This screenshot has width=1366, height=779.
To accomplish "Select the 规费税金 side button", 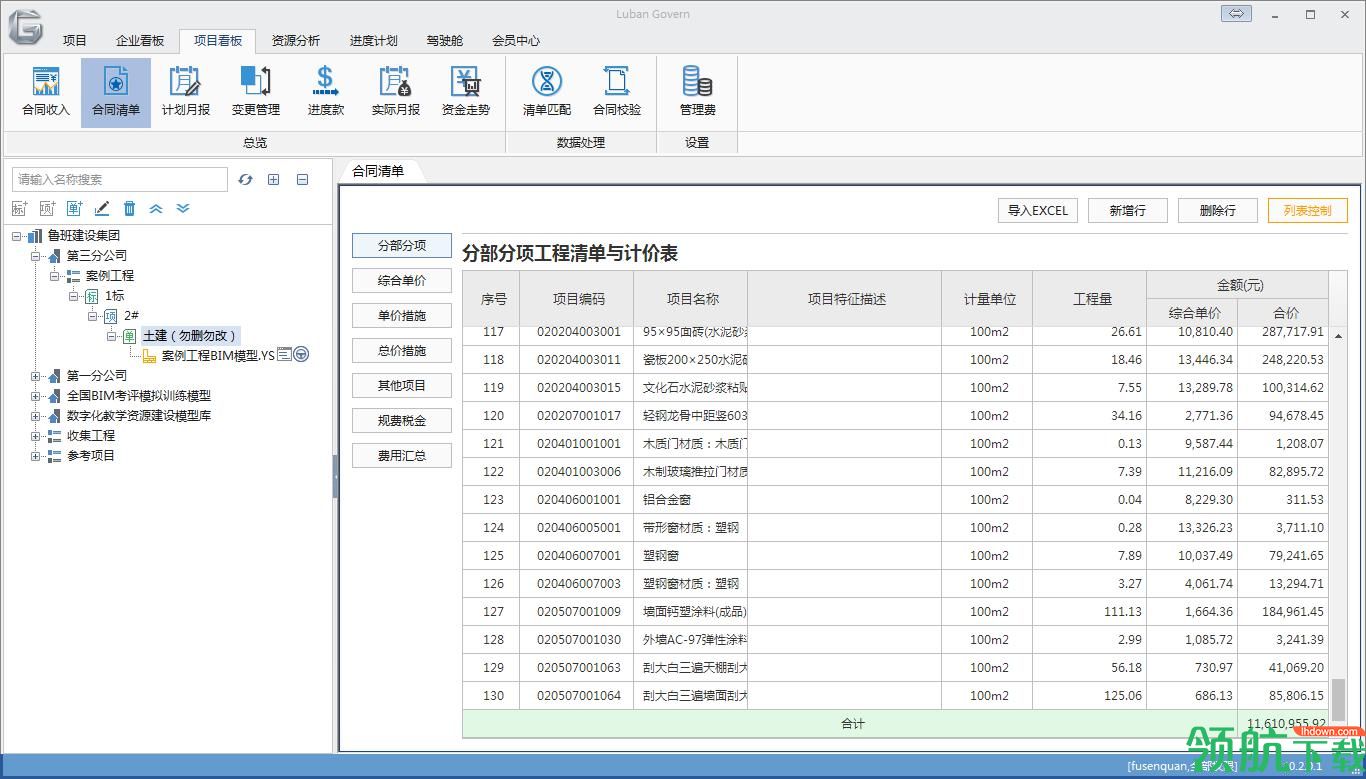I will click(402, 421).
